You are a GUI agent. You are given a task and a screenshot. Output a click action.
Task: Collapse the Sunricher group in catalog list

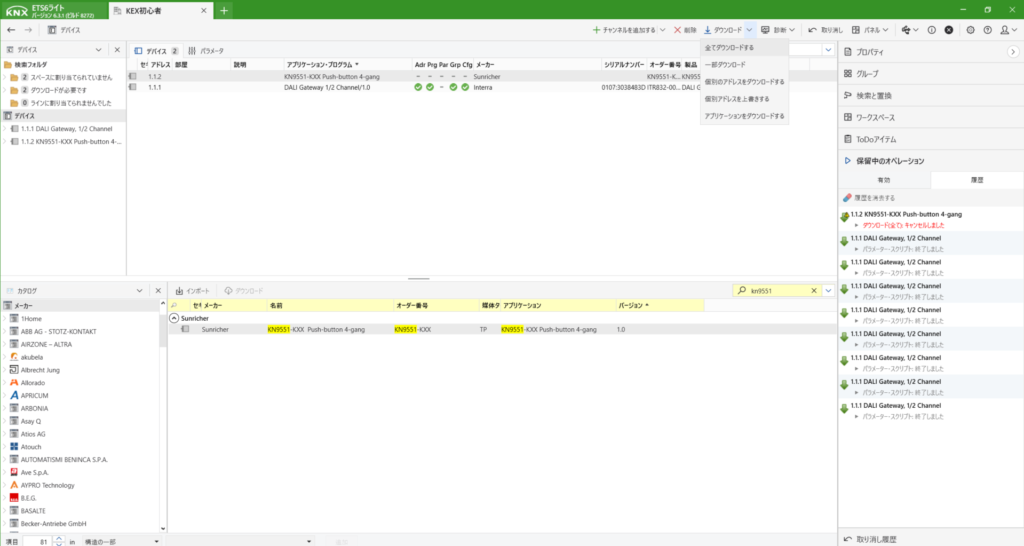[174, 317]
